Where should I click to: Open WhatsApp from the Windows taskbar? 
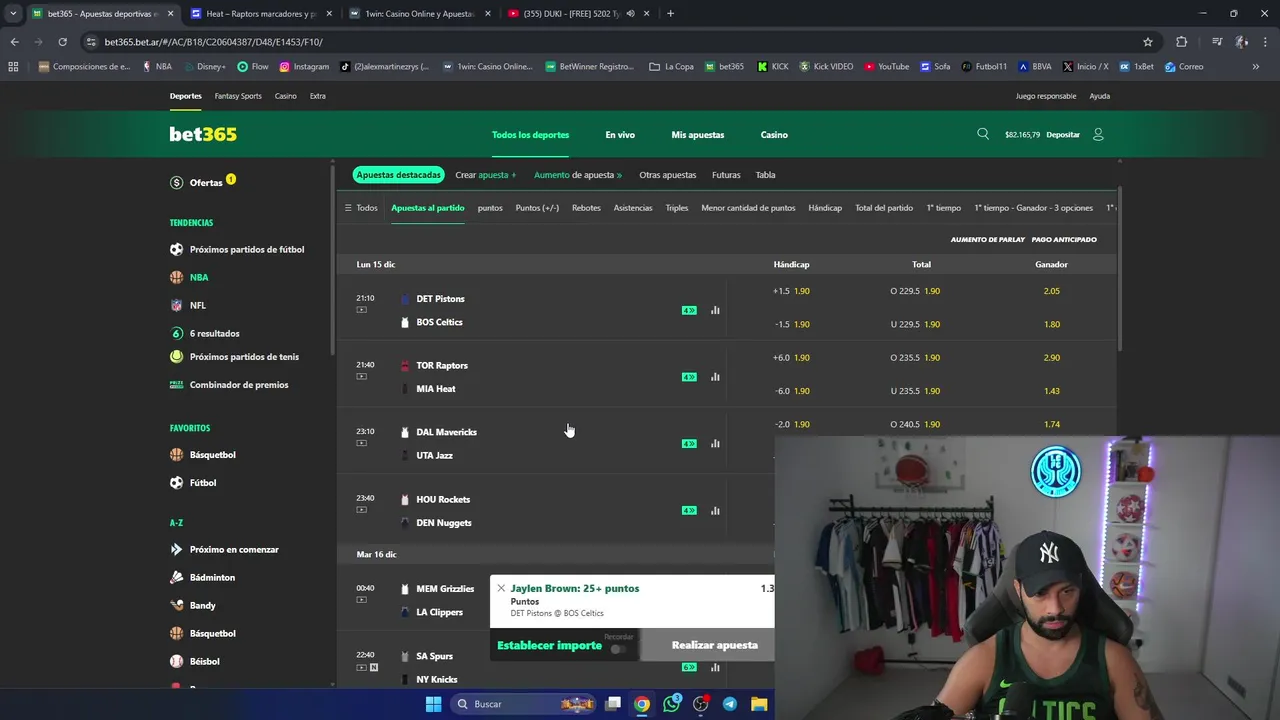[671, 704]
